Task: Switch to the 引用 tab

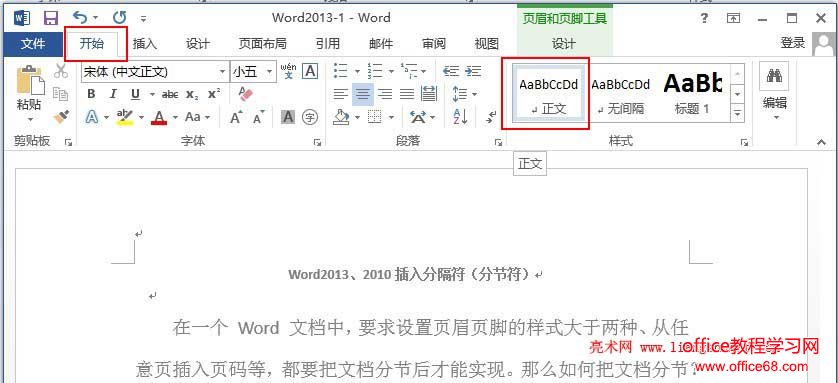Action: coord(328,44)
